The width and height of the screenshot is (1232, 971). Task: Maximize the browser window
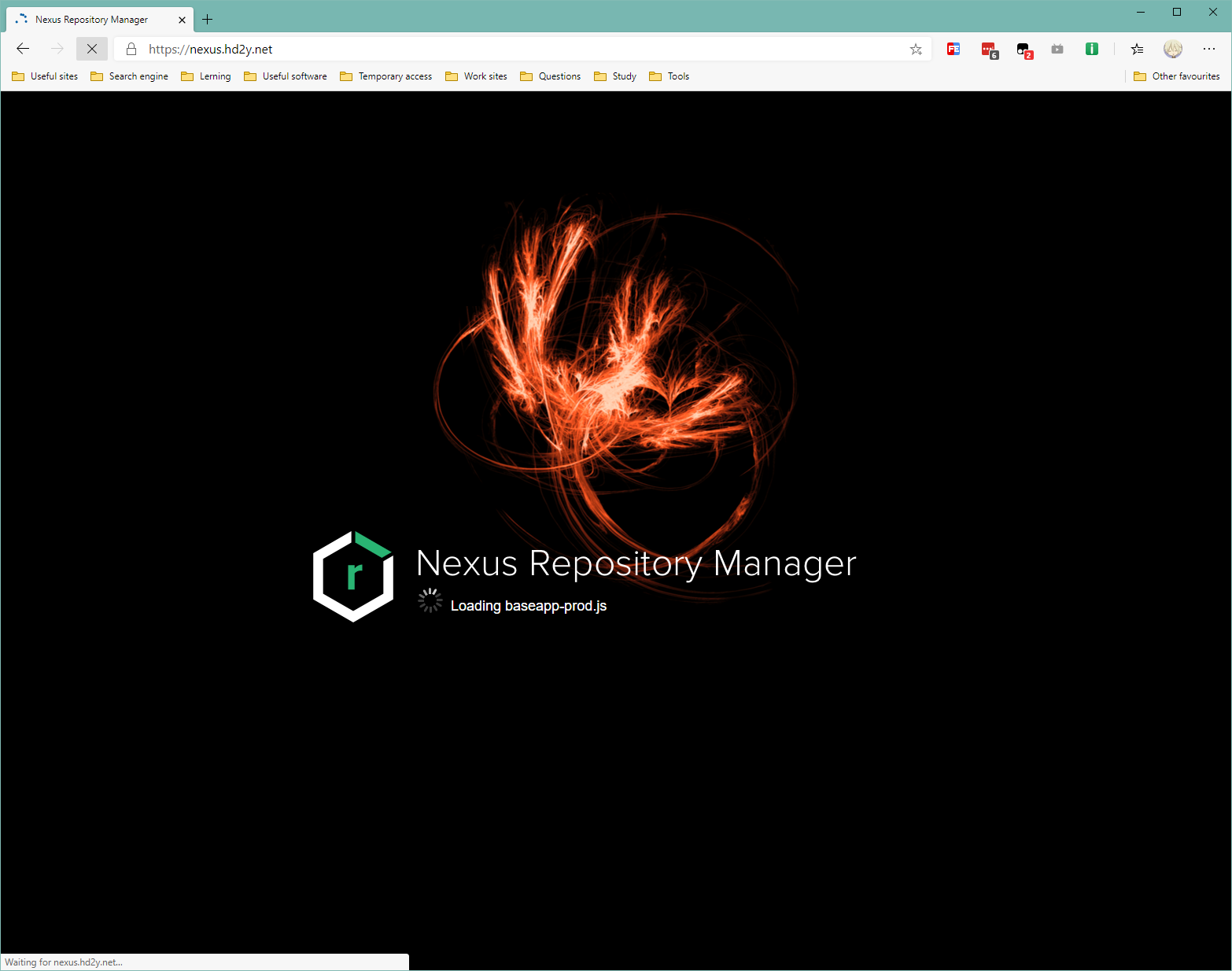[x=1177, y=12]
